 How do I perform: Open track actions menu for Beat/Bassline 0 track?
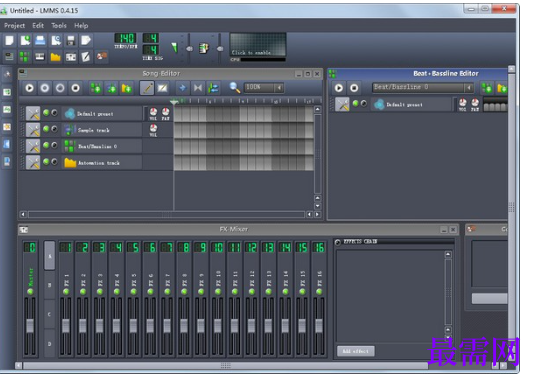pyautogui.click(x=33, y=146)
